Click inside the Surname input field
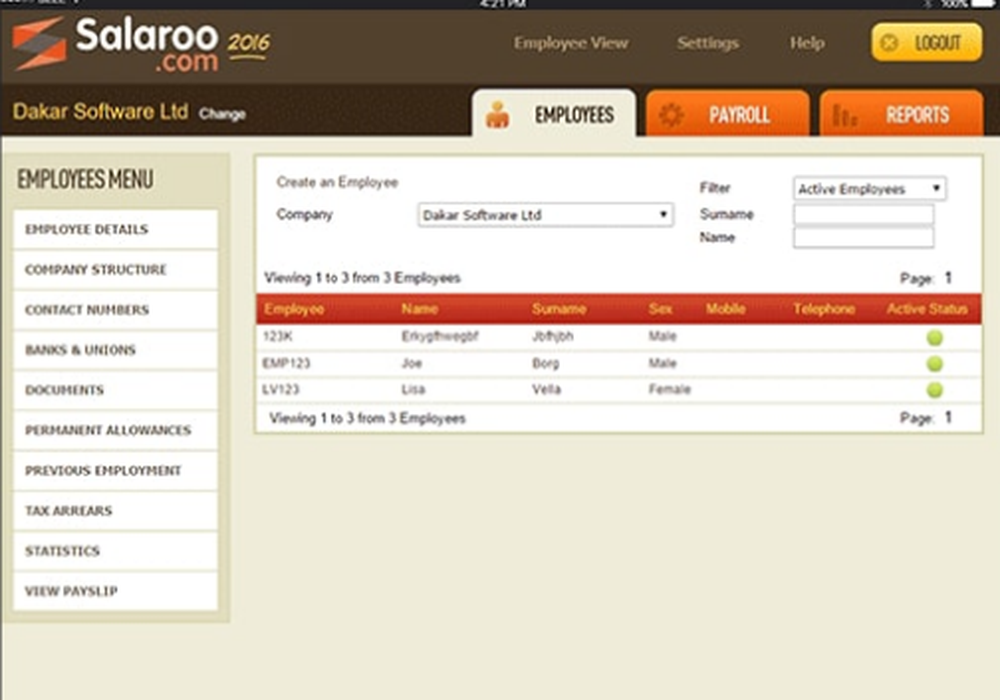 [864, 214]
